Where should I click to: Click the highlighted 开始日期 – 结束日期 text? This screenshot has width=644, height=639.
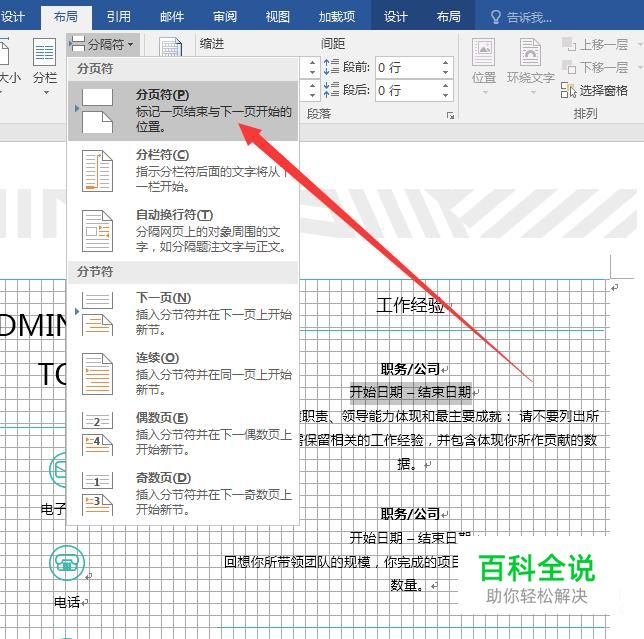pyautogui.click(x=410, y=392)
